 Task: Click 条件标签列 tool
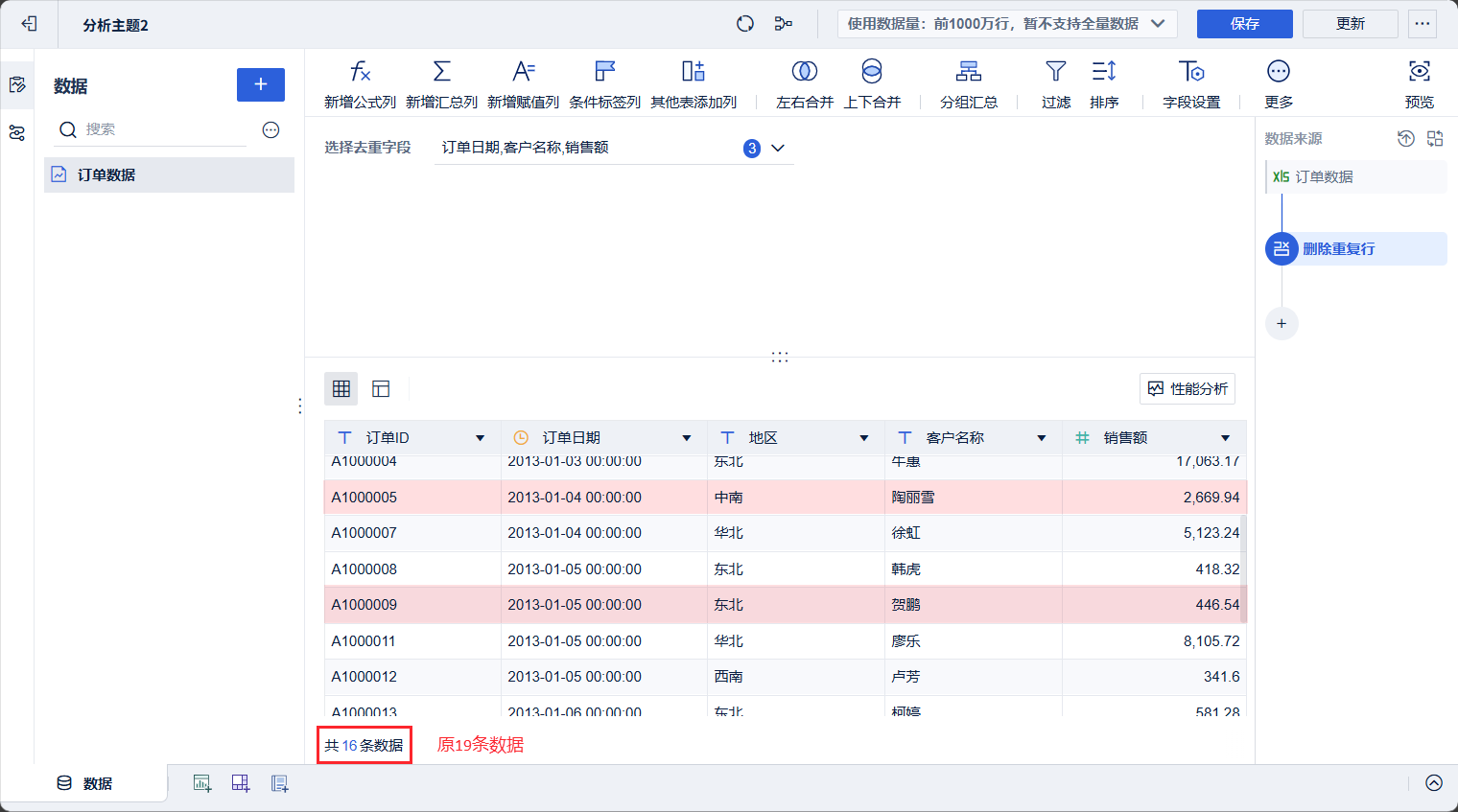[604, 84]
